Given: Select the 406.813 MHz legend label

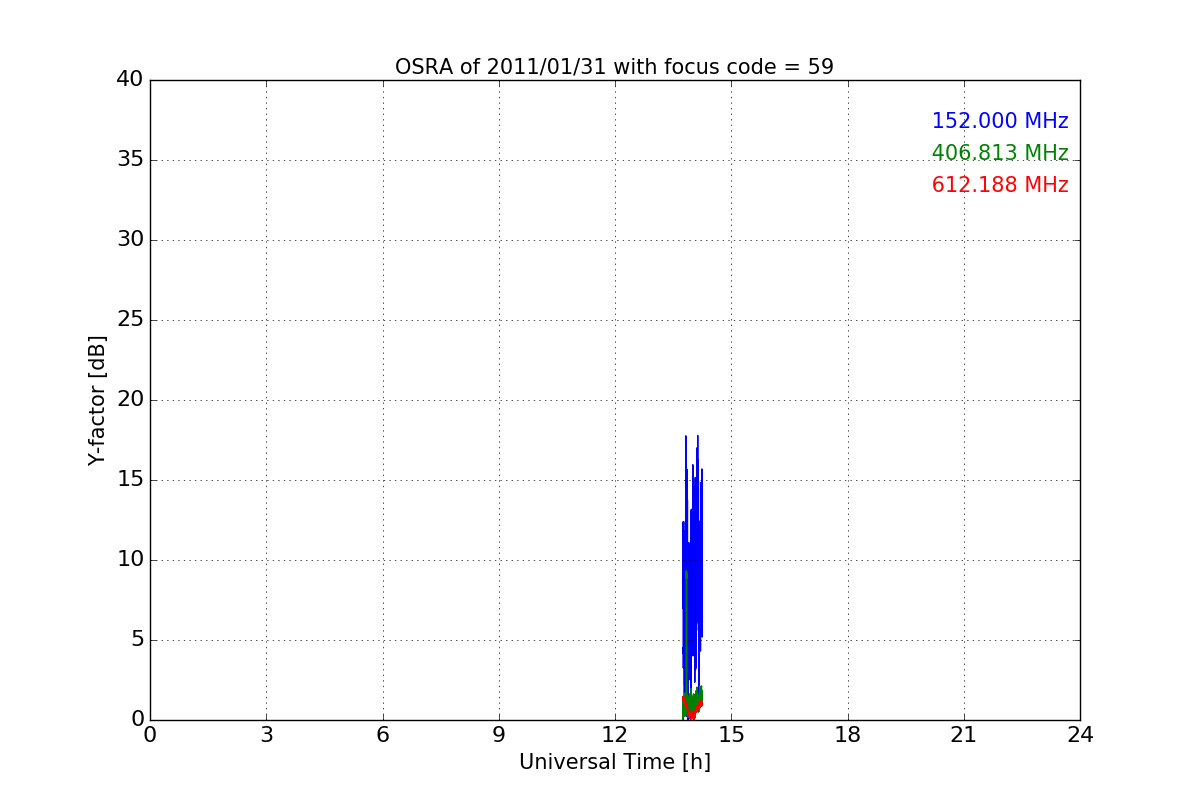Looking at the screenshot, I should [1000, 153].
